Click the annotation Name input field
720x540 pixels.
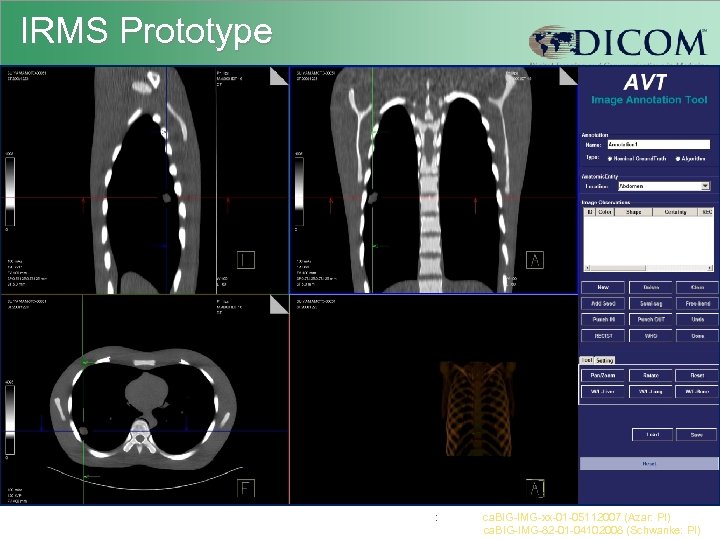click(658, 144)
